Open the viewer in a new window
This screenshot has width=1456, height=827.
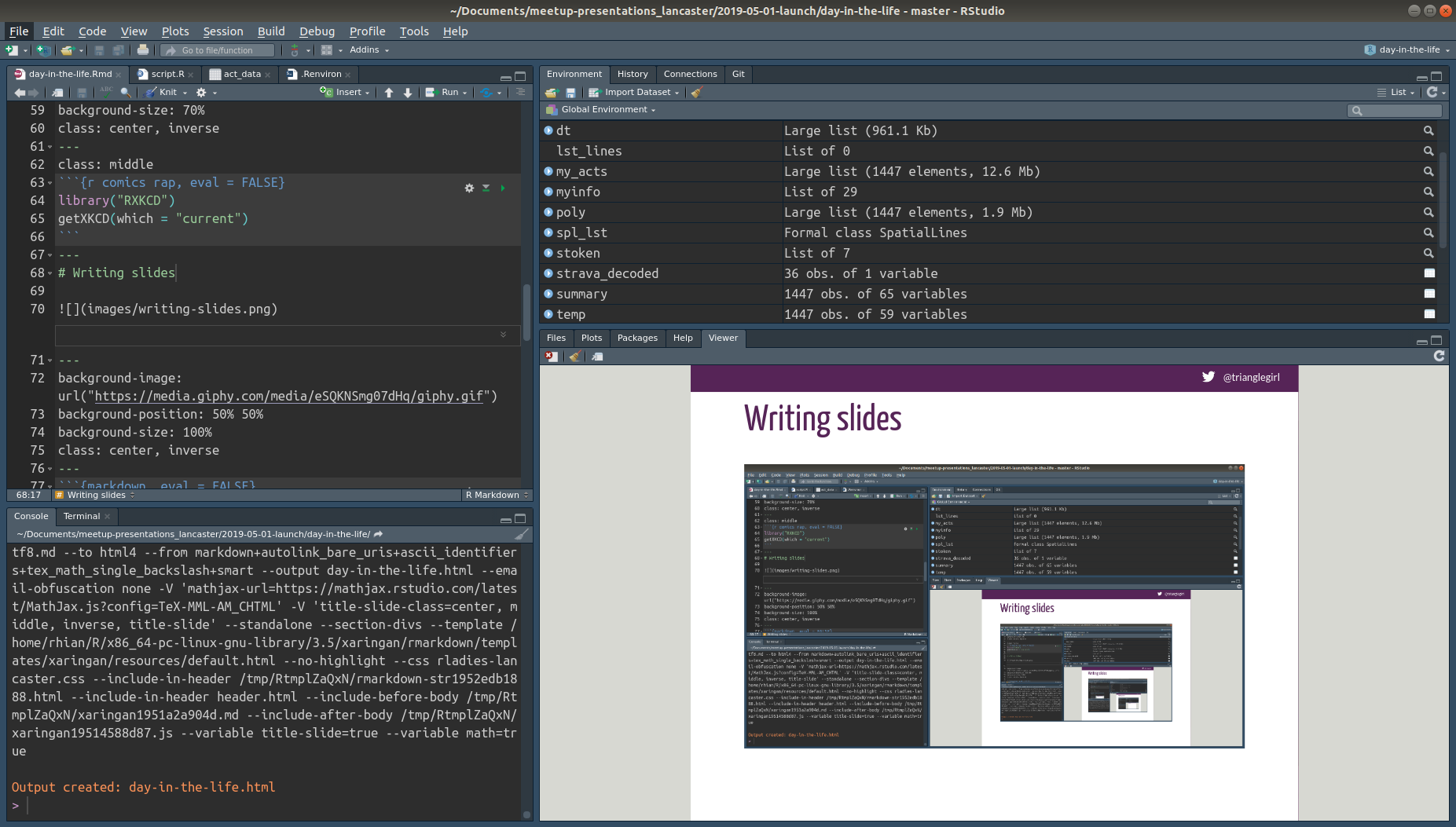pos(597,357)
